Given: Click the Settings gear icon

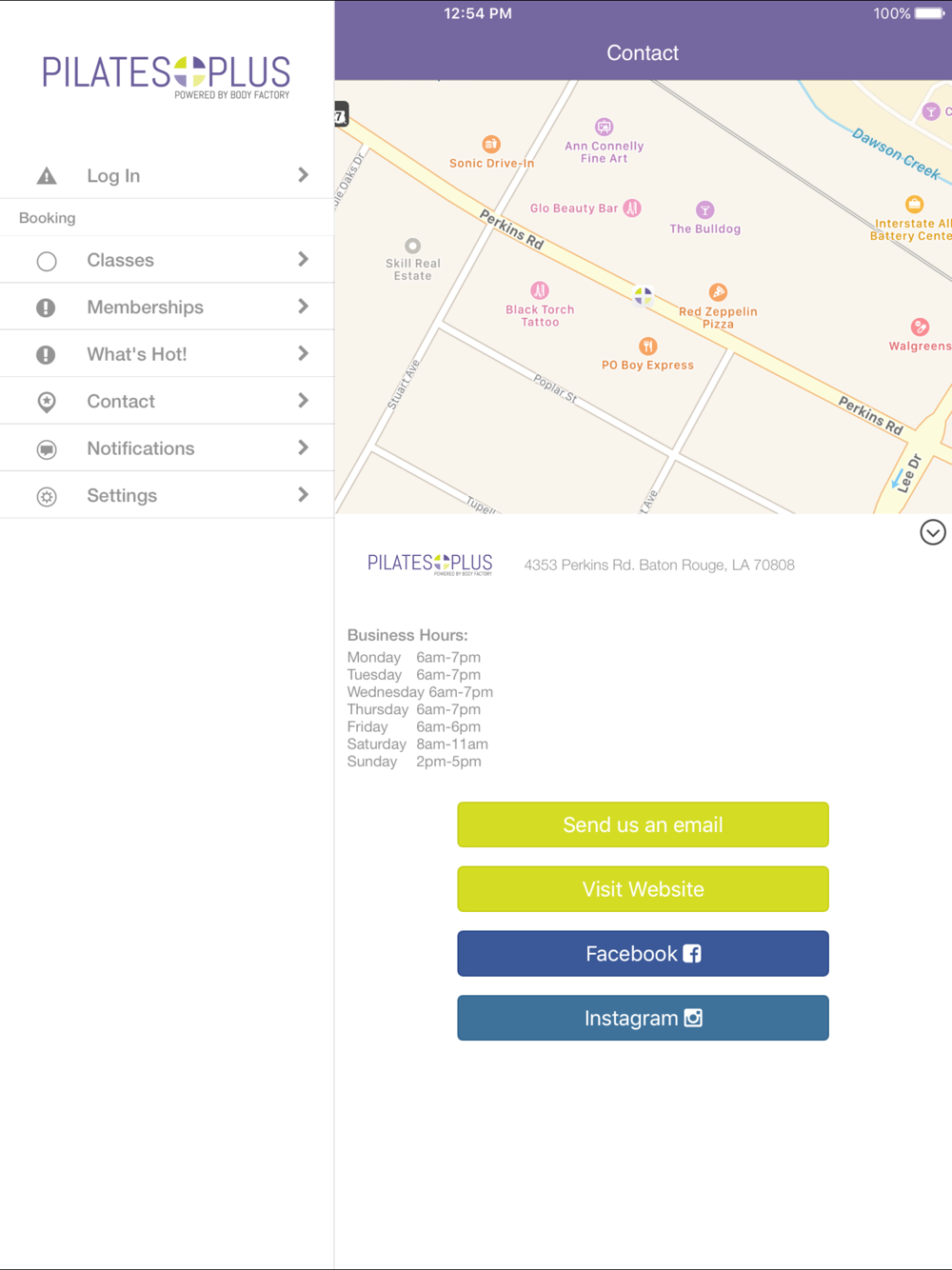Looking at the screenshot, I should click(x=46, y=496).
